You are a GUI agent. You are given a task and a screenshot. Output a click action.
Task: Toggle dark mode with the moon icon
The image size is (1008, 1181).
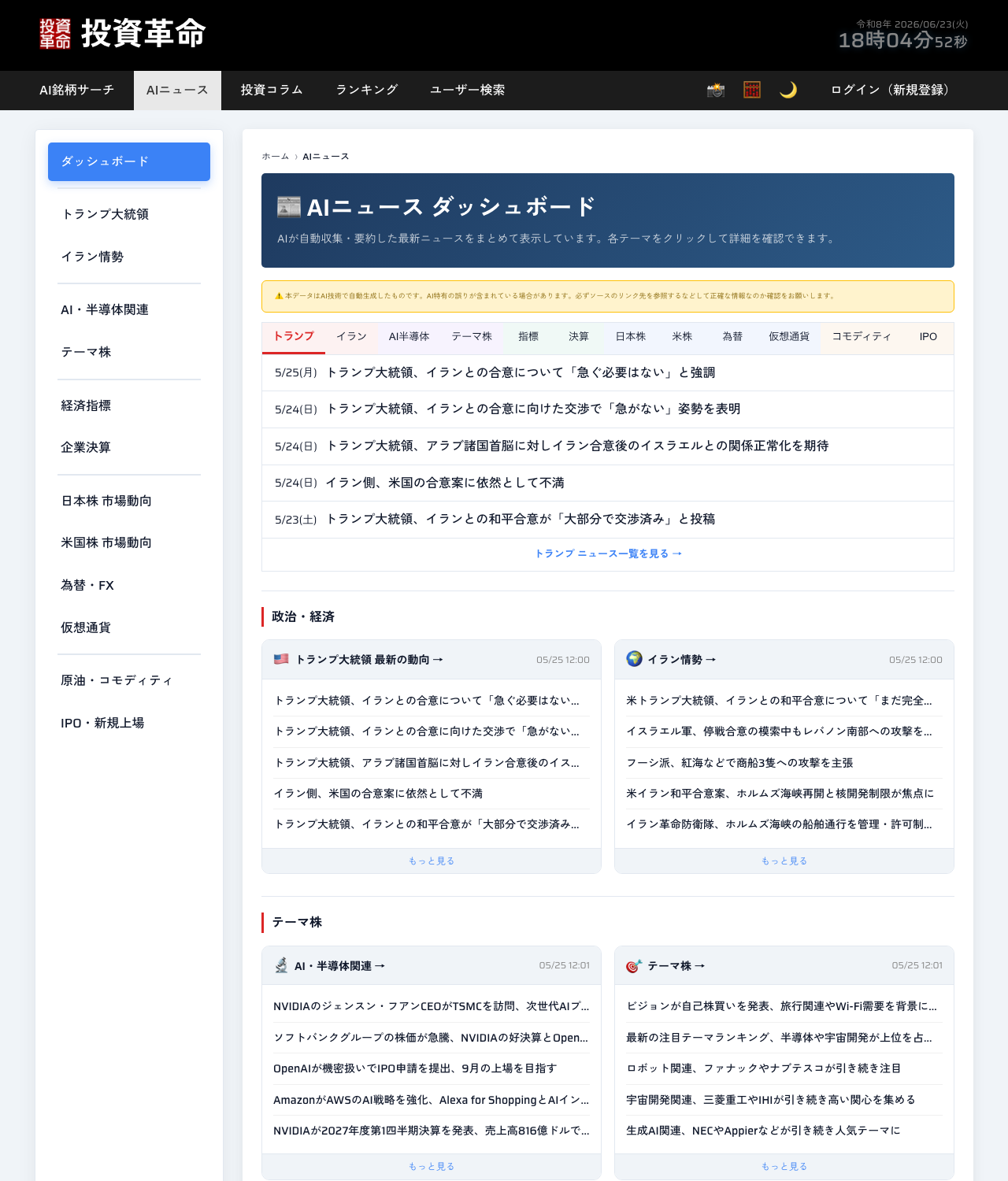pyautogui.click(x=788, y=90)
